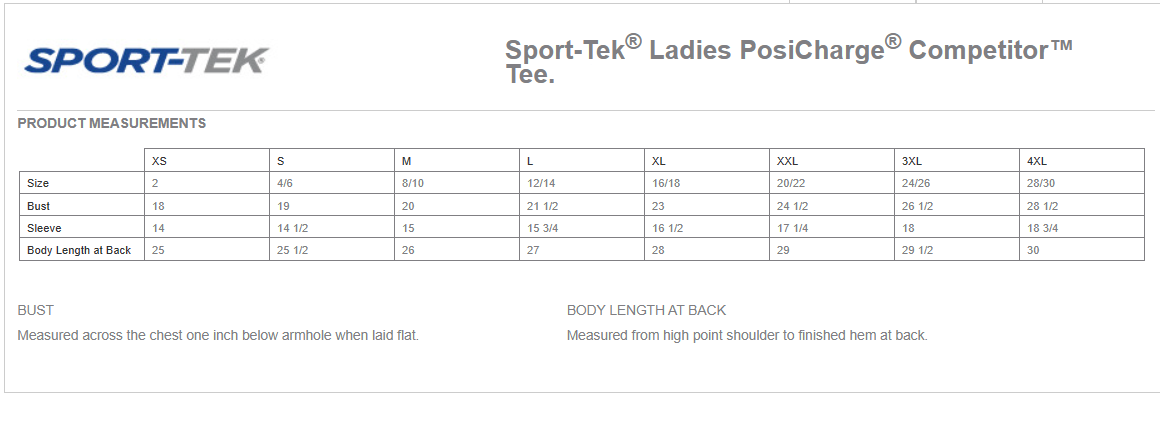Select the 3XL column header

[912, 161]
